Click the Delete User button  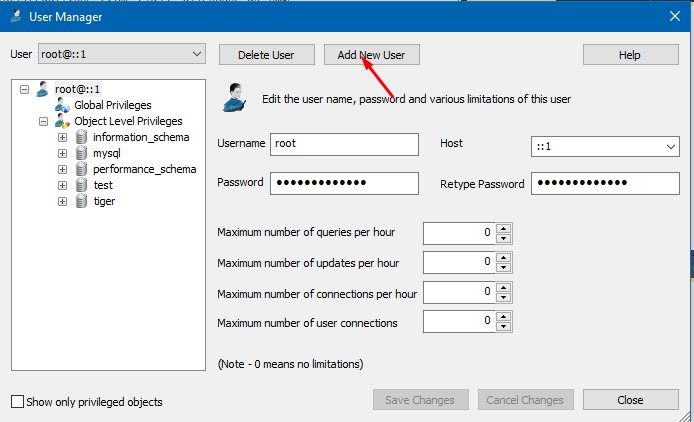pyautogui.click(x=266, y=55)
